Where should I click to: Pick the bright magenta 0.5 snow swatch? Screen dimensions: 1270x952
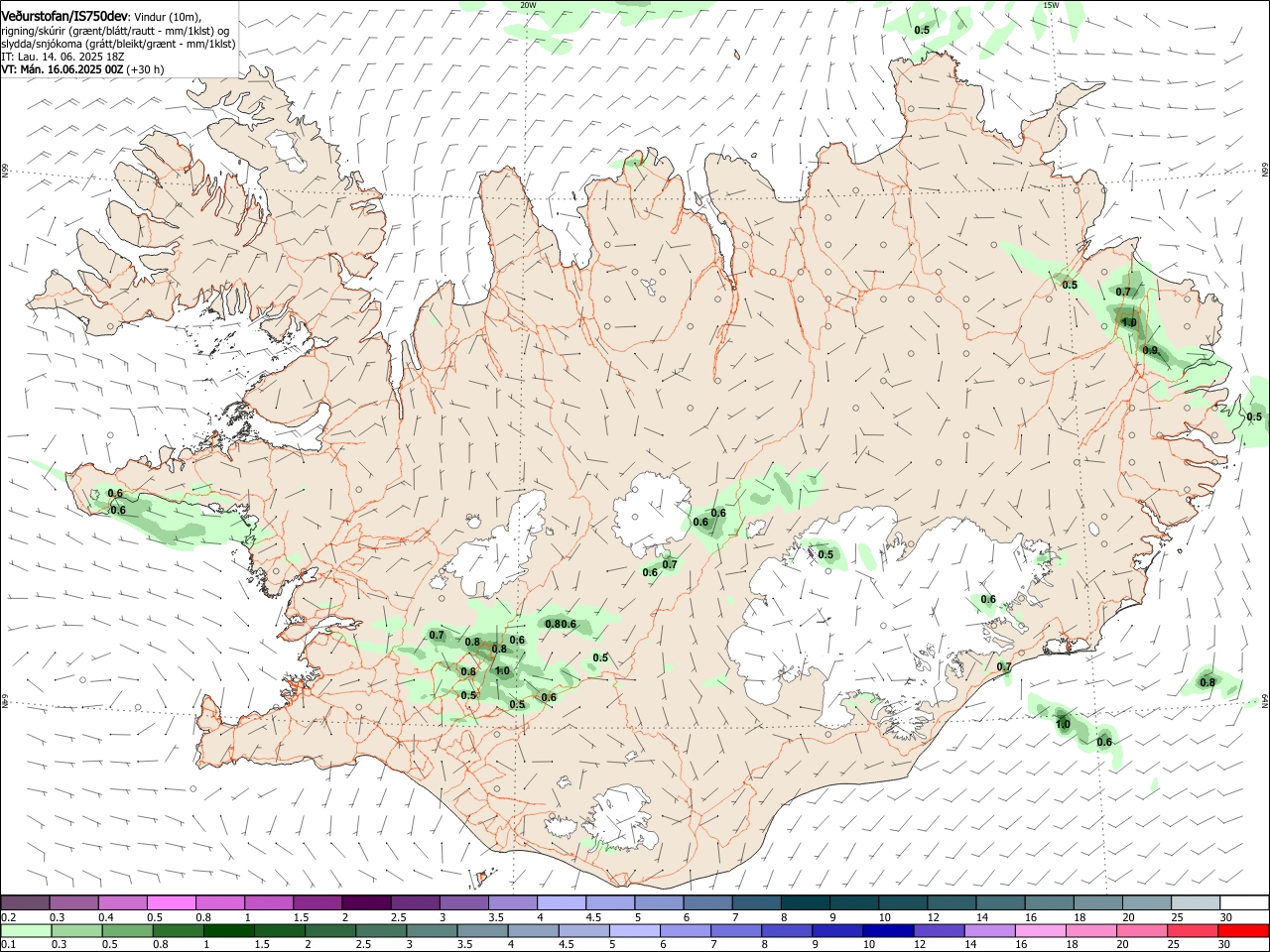[x=171, y=902]
